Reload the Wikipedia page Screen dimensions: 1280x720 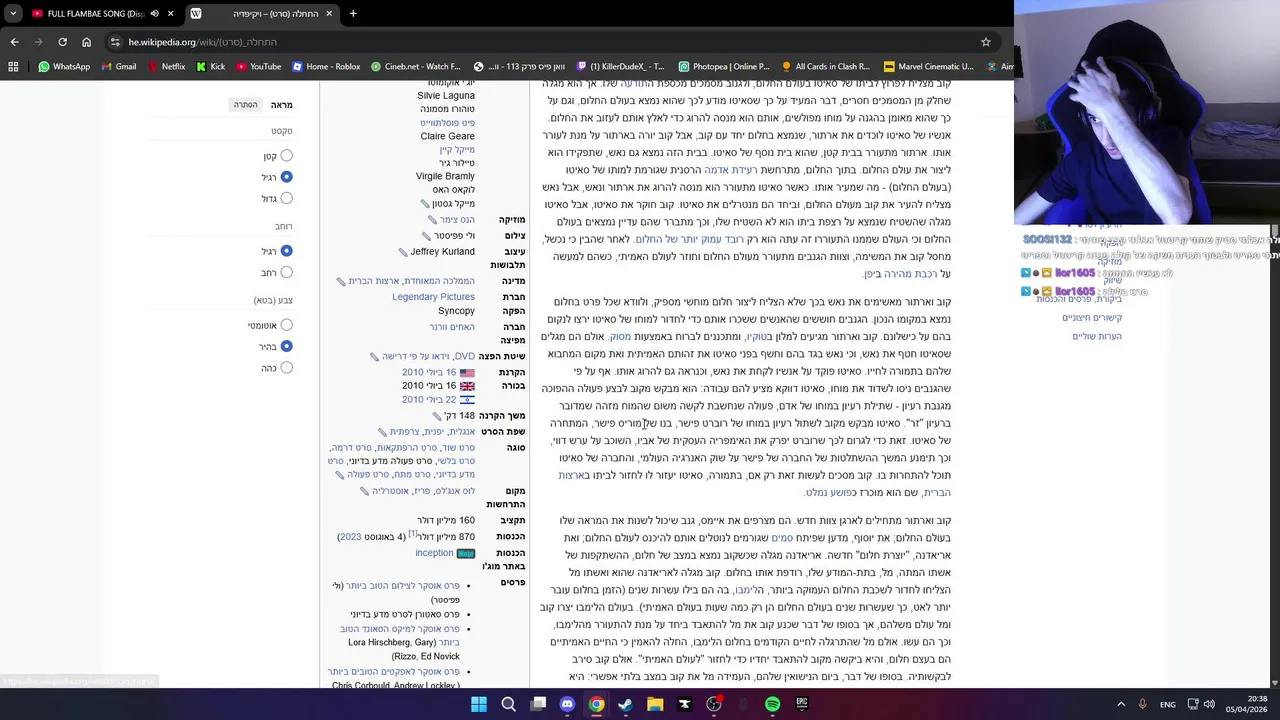pyautogui.click(x=62, y=42)
